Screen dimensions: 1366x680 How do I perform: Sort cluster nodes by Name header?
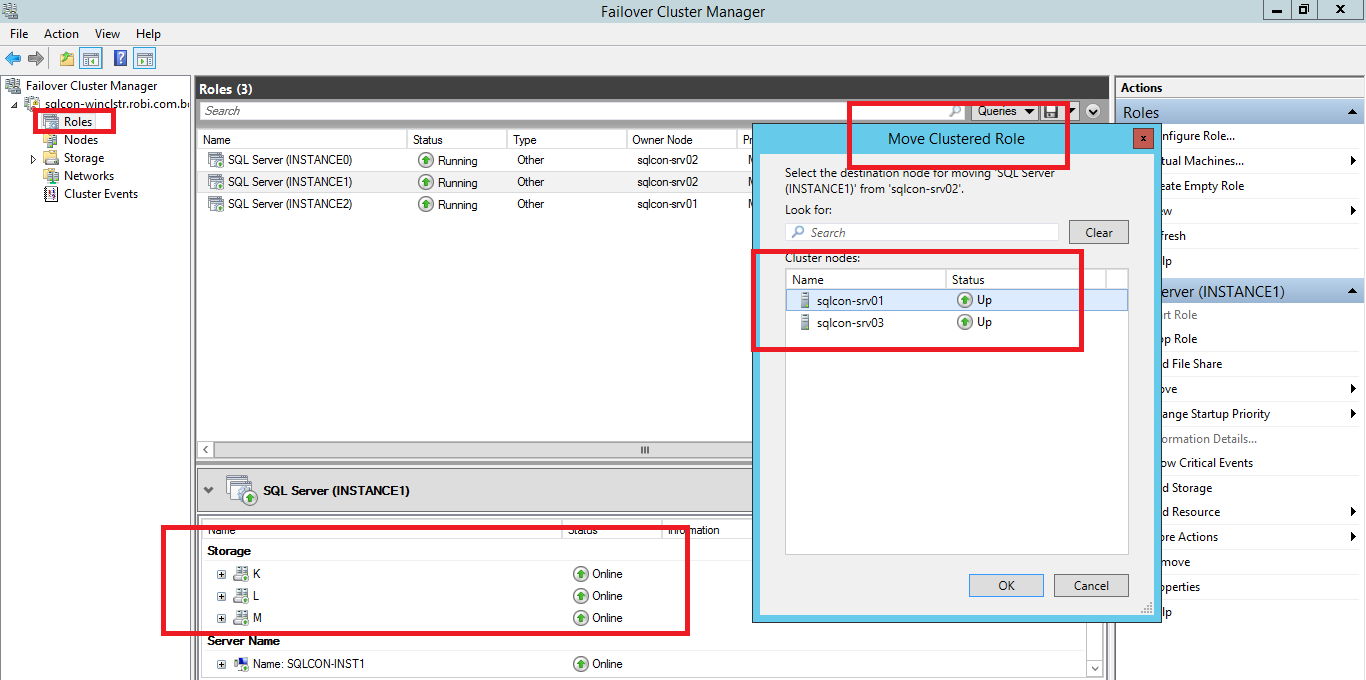(866, 280)
